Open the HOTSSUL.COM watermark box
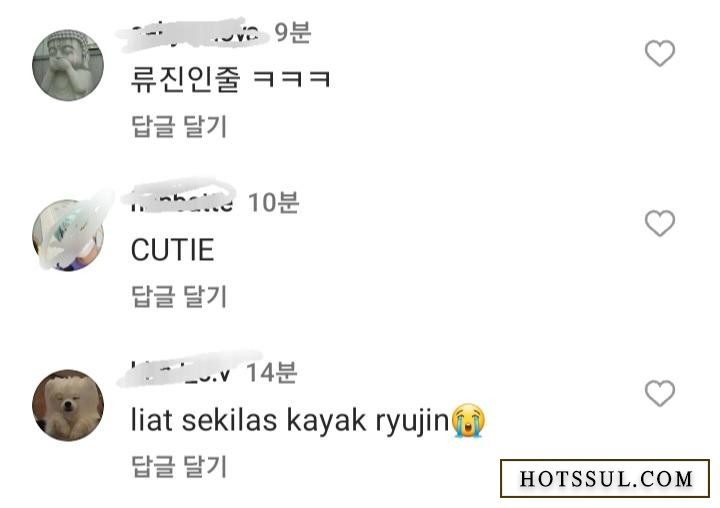Viewport: 720px width, 508px height. (x=605, y=478)
